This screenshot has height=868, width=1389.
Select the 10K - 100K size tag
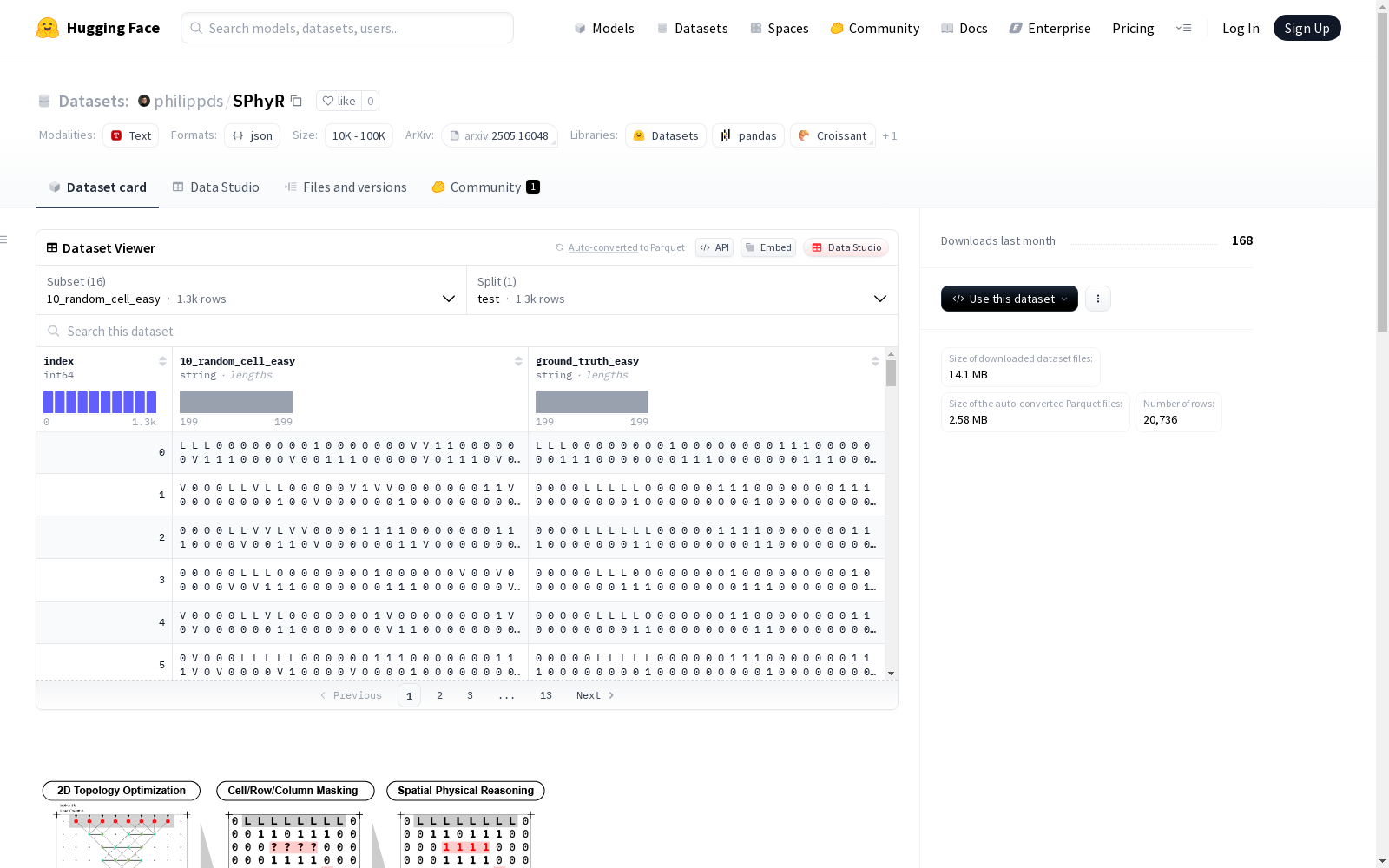(359, 135)
